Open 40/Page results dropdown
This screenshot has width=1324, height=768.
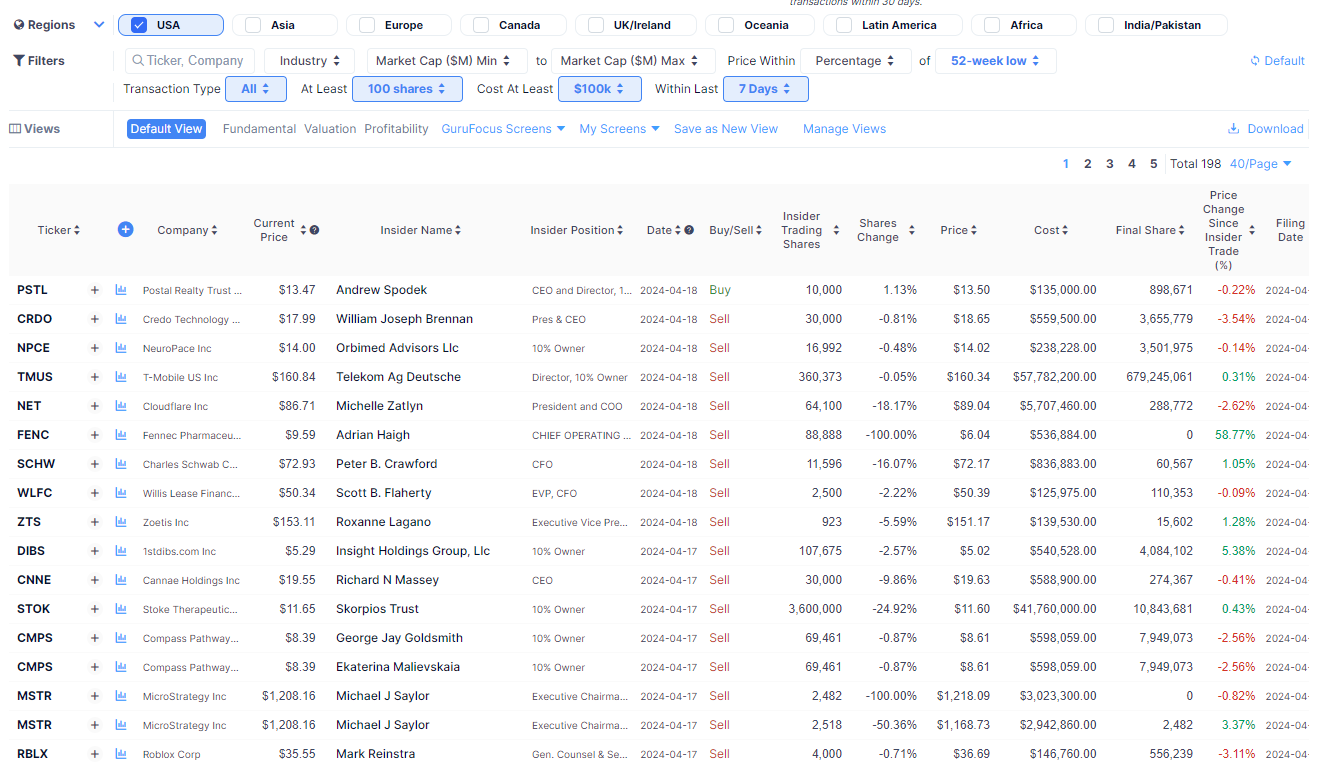pos(1260,164)
